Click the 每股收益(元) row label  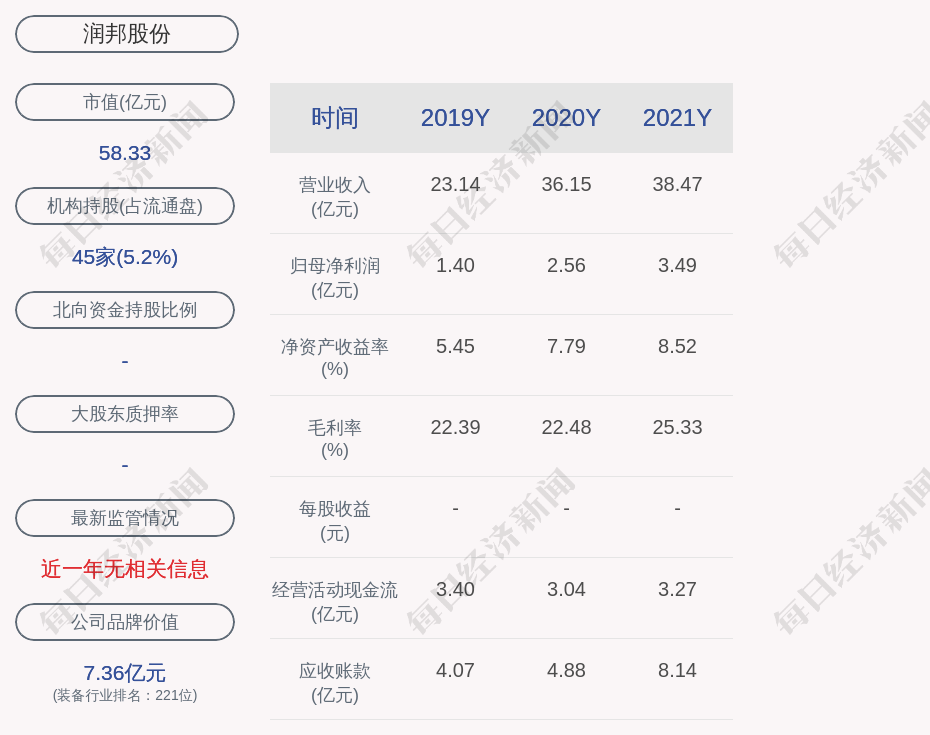(335, 521)
